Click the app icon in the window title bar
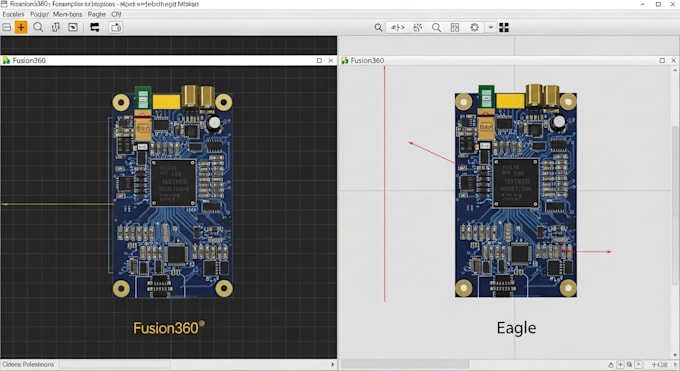The image size is (680, 371). coord(4,4)
